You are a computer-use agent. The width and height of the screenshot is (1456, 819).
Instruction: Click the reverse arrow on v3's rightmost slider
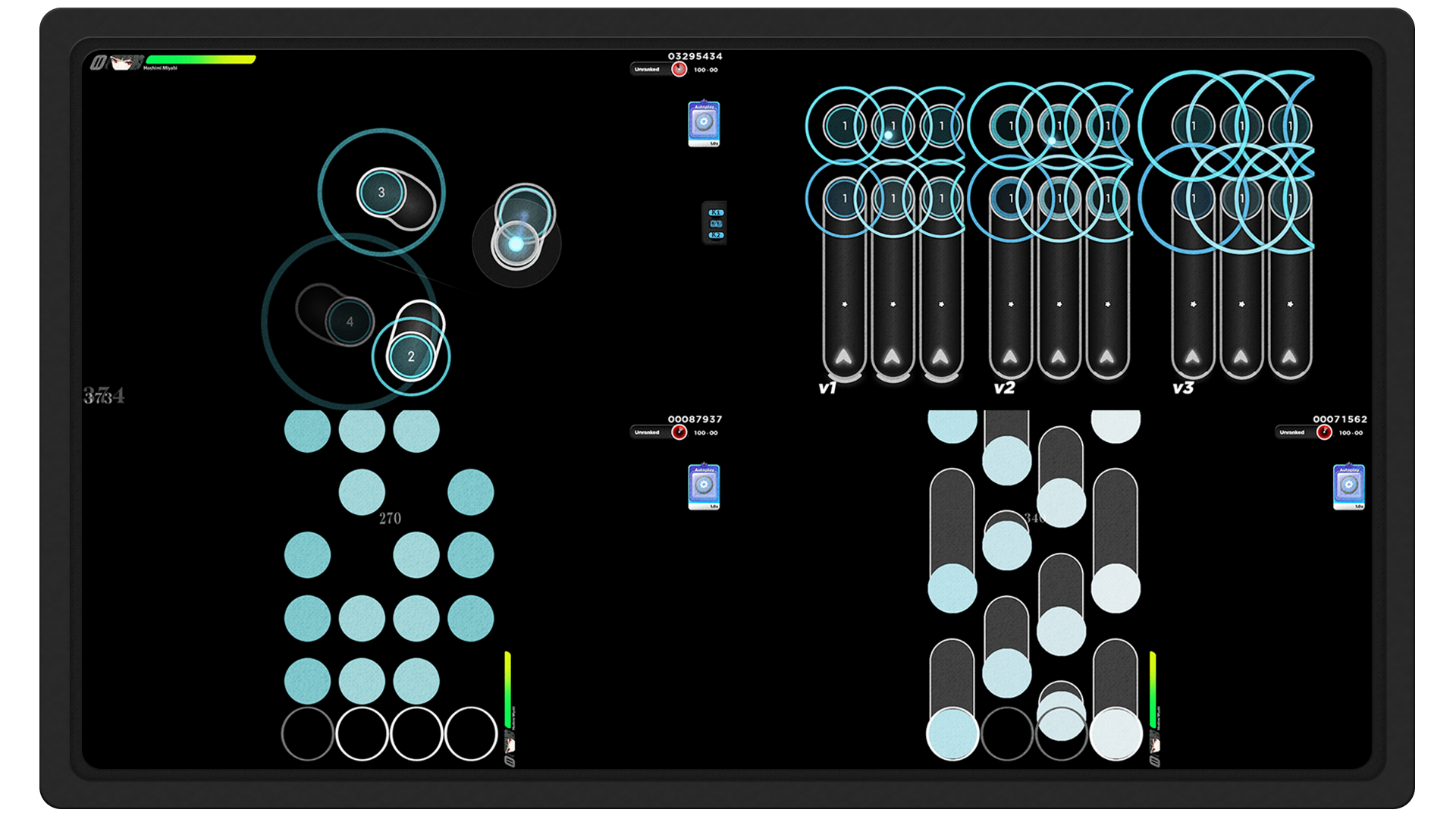1289,356
